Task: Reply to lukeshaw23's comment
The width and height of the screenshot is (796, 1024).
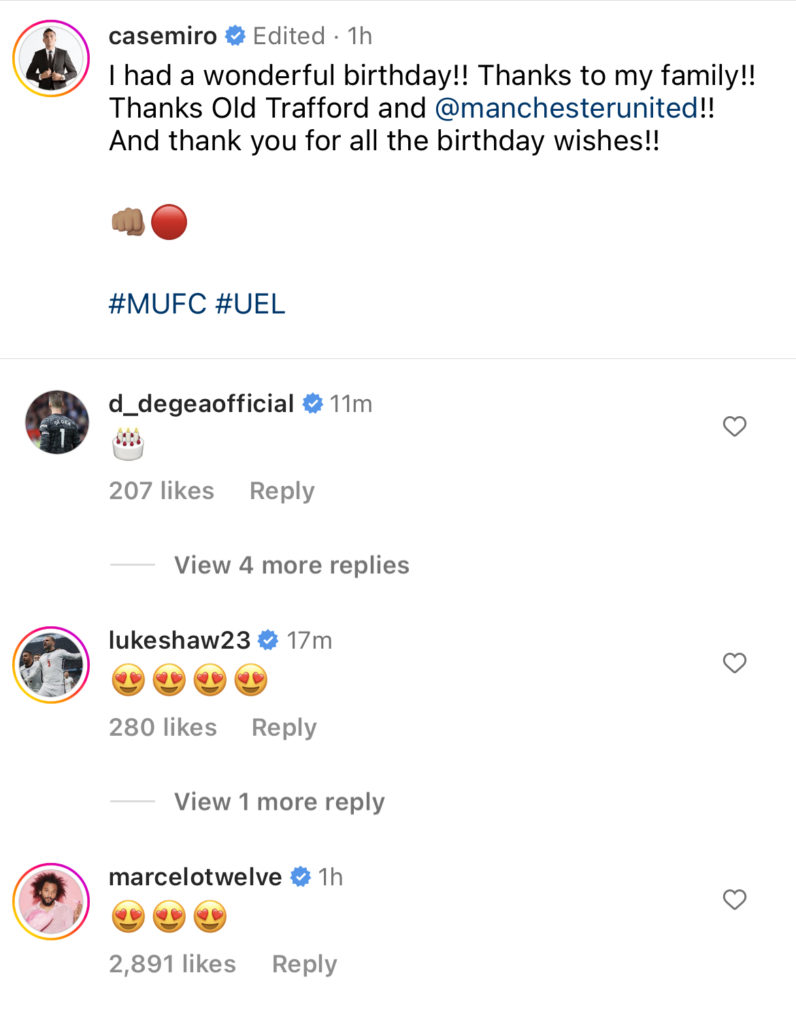Action: pos(284,728)
